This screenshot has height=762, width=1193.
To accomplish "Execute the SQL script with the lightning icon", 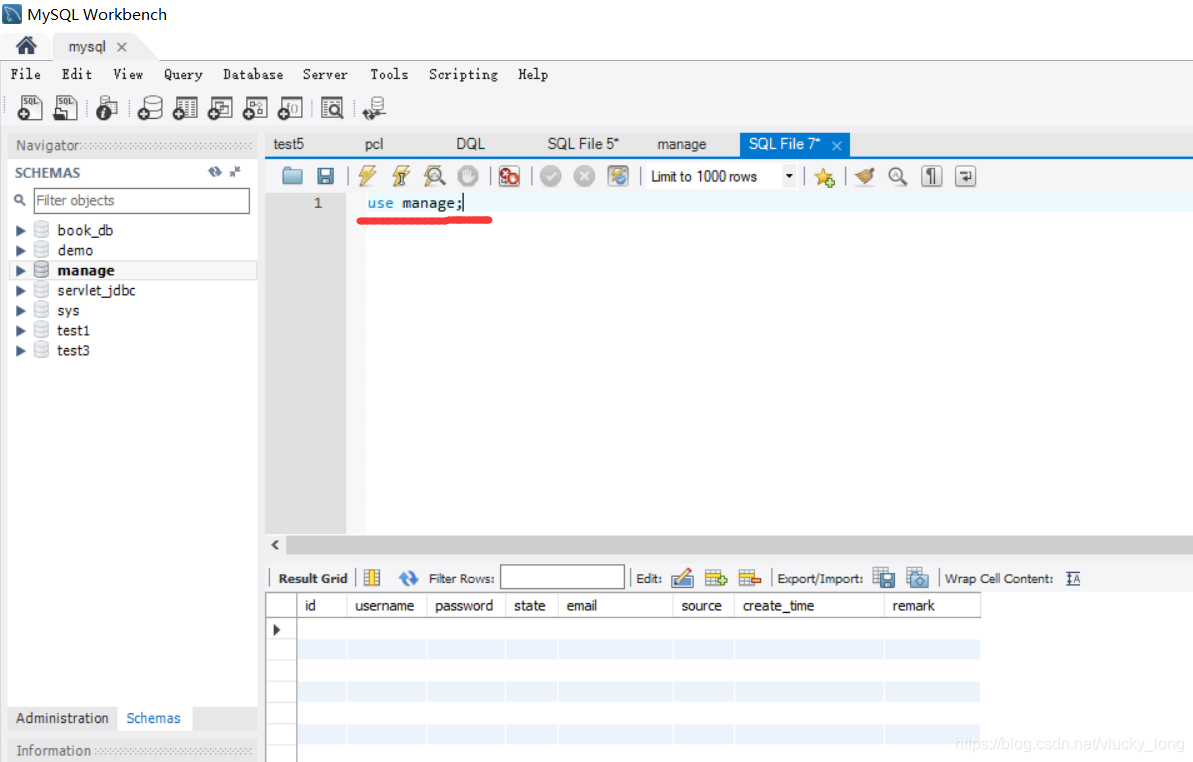I will coord(367,176).
